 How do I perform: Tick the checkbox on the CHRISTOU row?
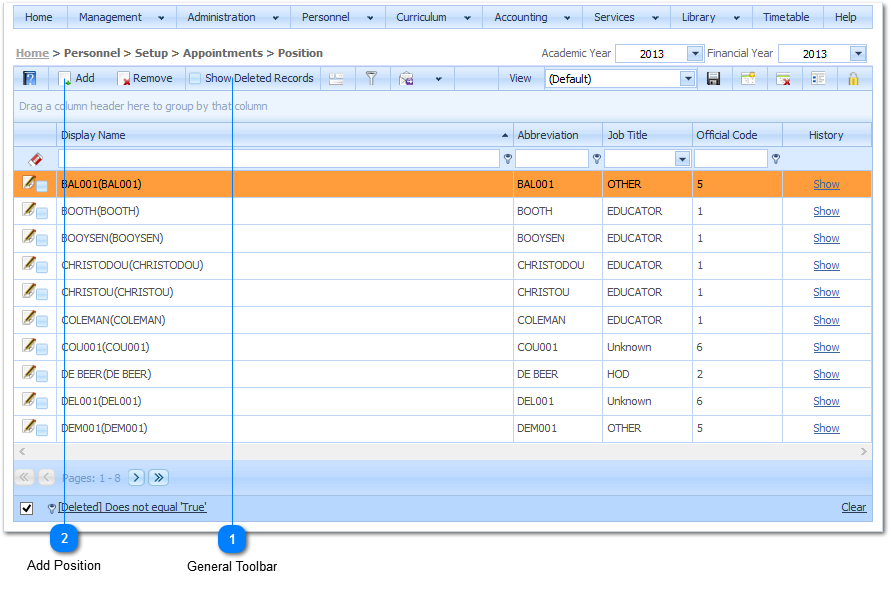tap(42, 294)
